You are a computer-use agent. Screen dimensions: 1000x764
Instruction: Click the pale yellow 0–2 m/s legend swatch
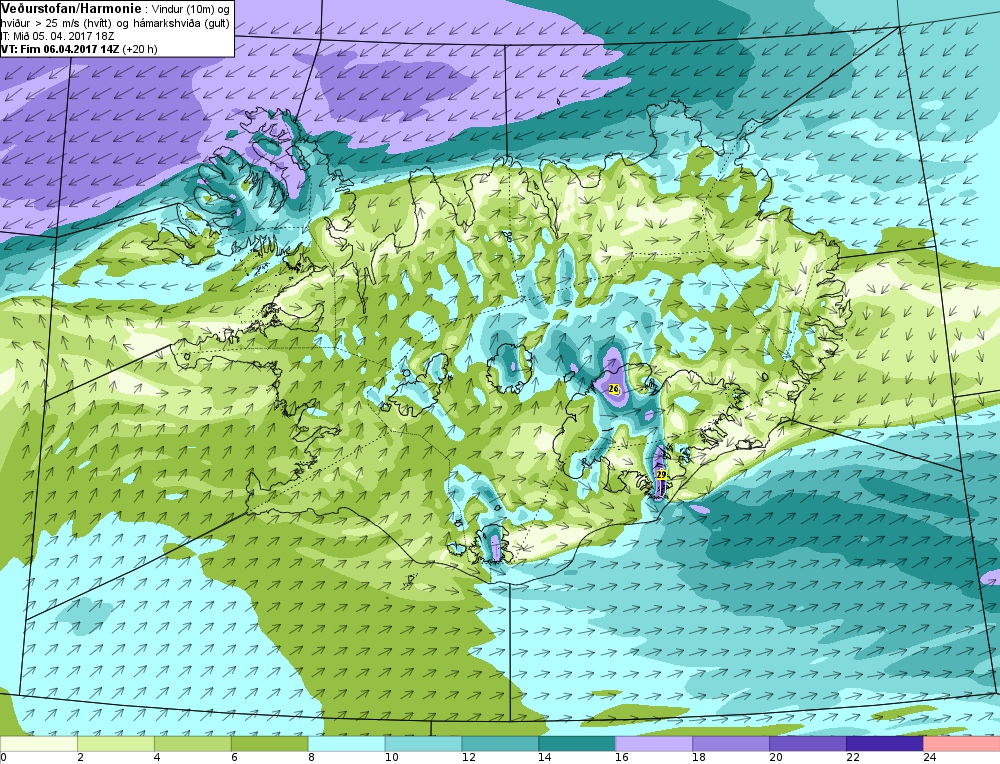(x=39, y=744)
